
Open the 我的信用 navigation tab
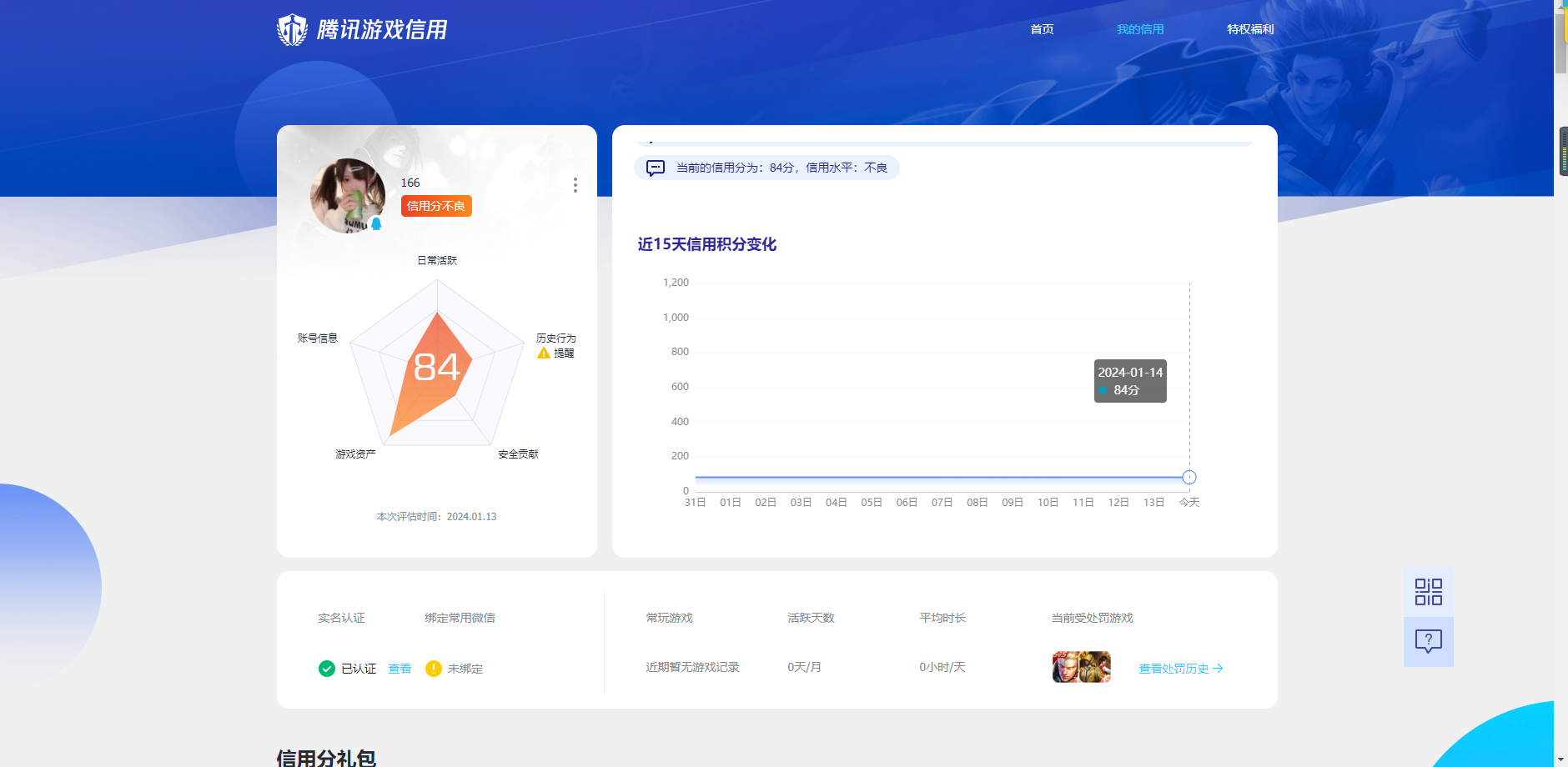click(1140, 29)
